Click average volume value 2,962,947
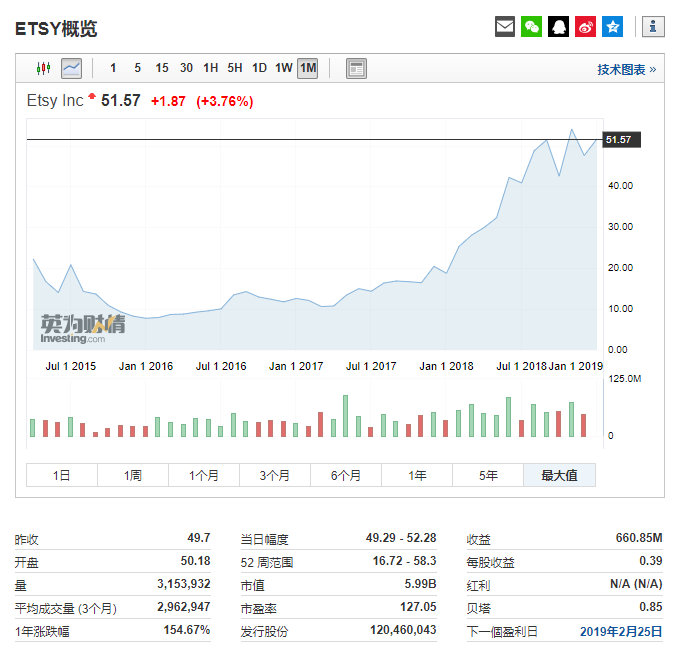This screenshot has width=679, height=655. tap(184, 607)
